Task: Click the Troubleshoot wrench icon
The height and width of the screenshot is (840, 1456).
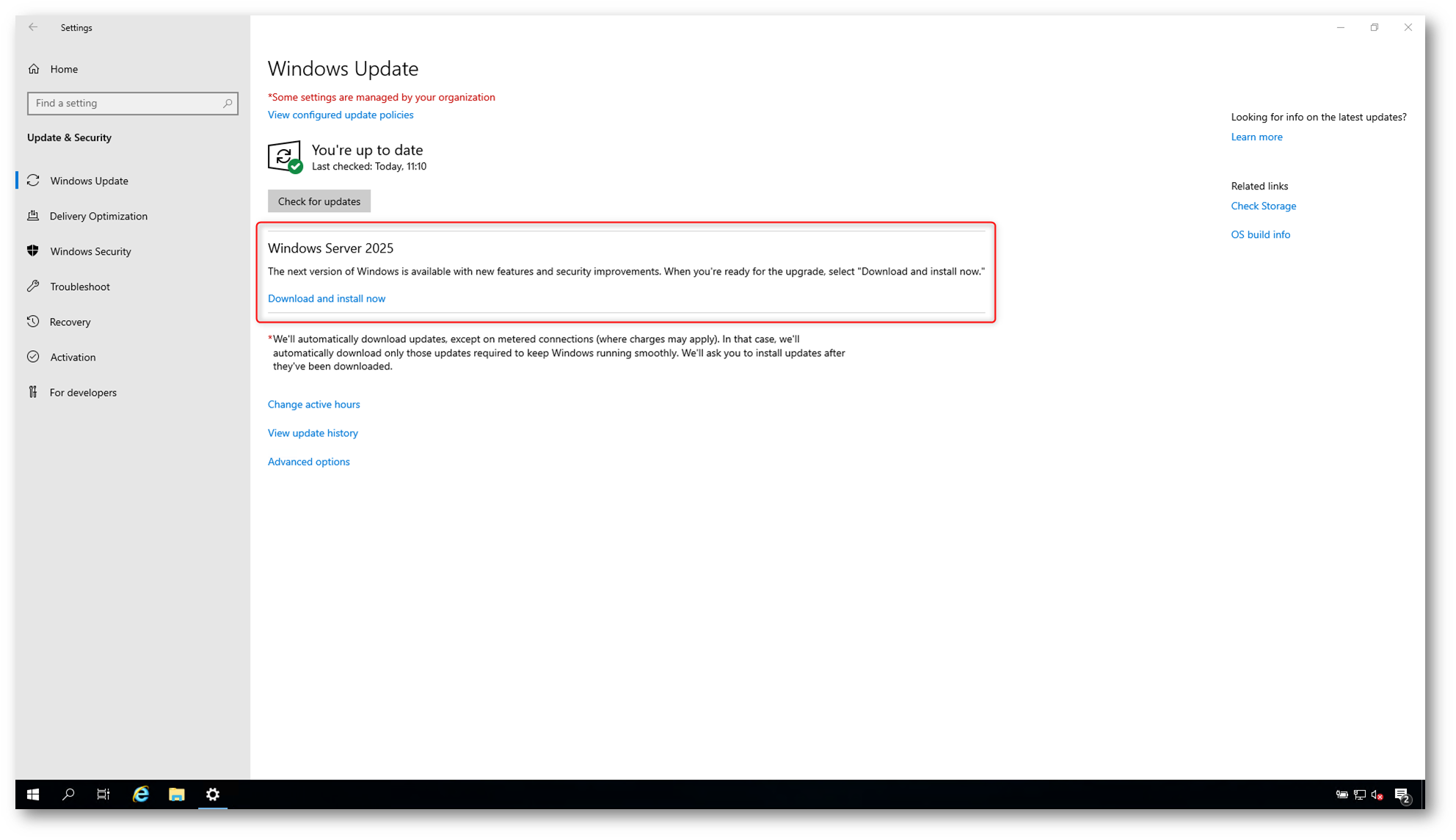Action: pos(33,286)
